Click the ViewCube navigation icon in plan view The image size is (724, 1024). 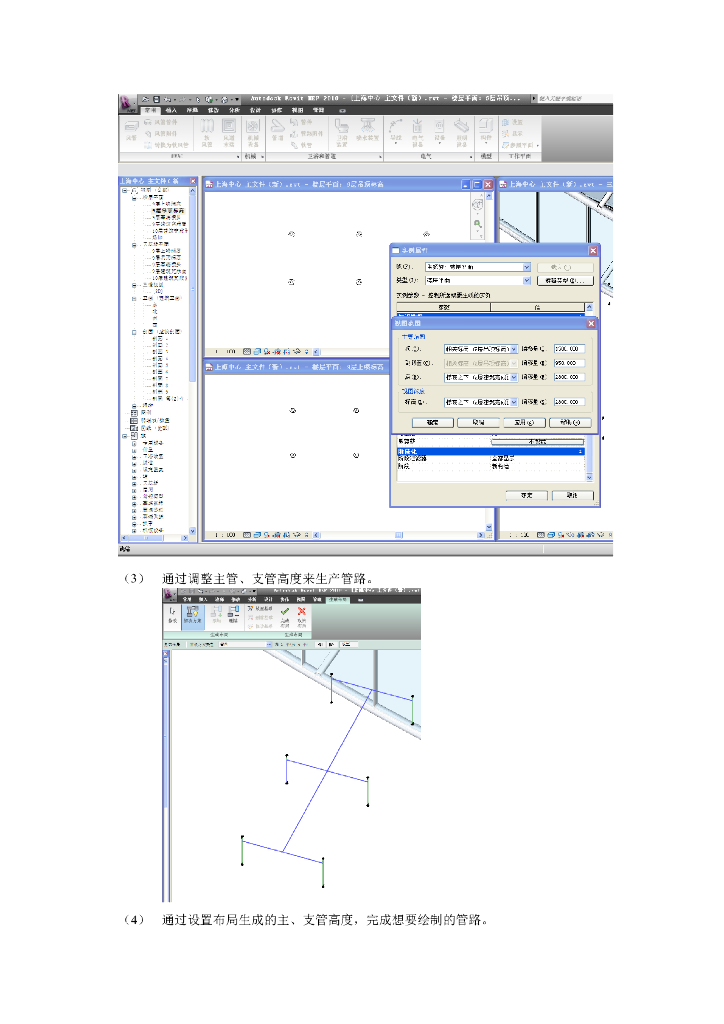point(478,206)
